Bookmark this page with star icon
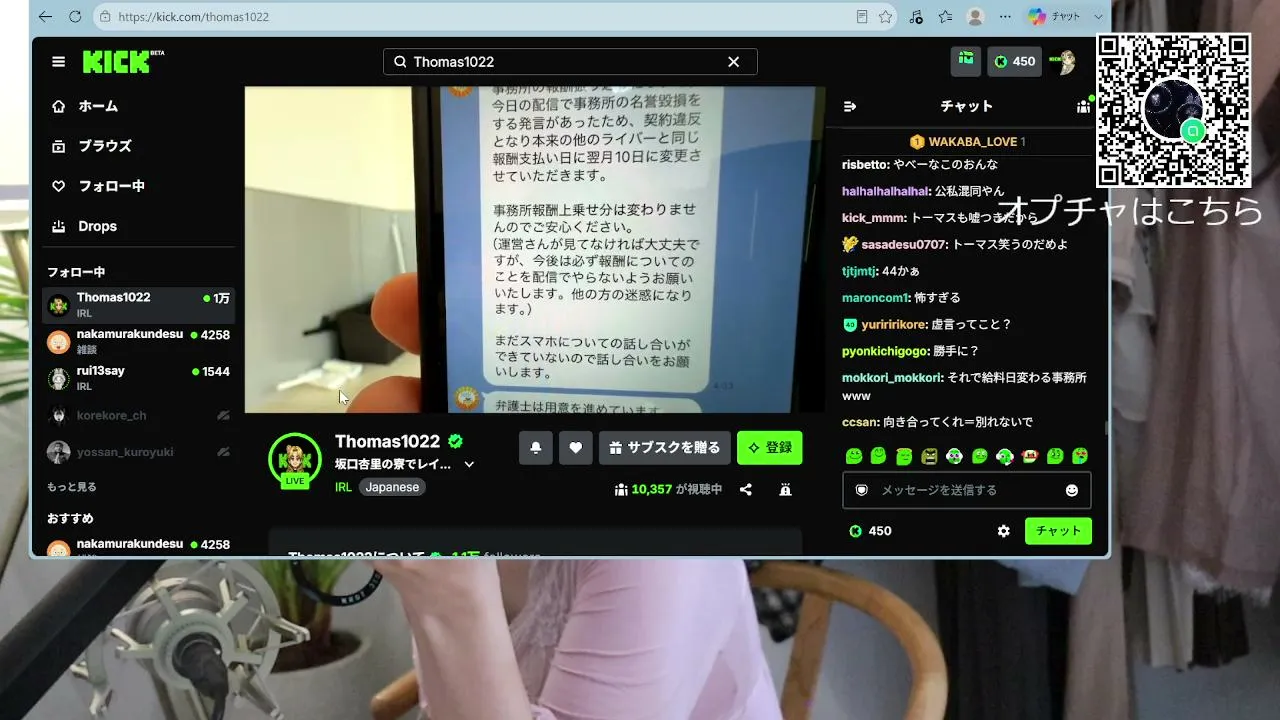Viewport: 1280px width, 720px height. click(x=885, y=17)
